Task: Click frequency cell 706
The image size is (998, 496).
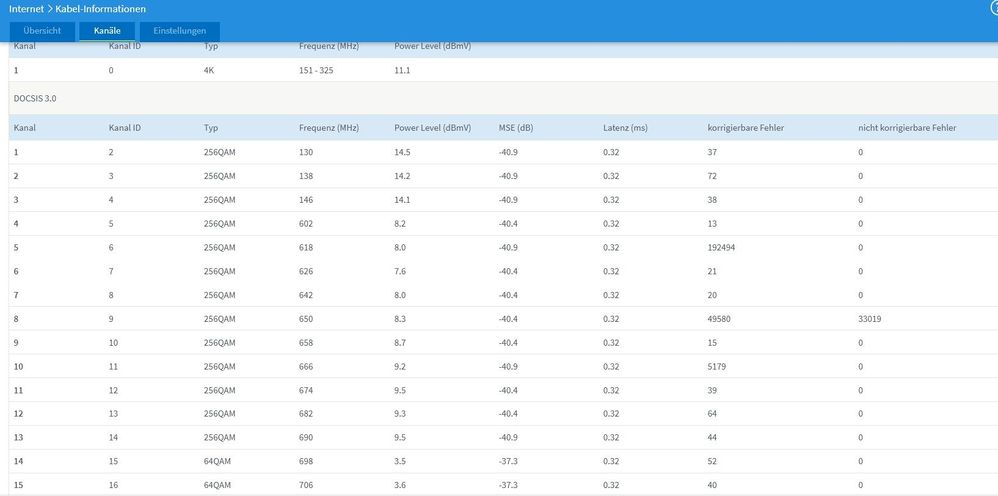Action: tap(306, 485)
